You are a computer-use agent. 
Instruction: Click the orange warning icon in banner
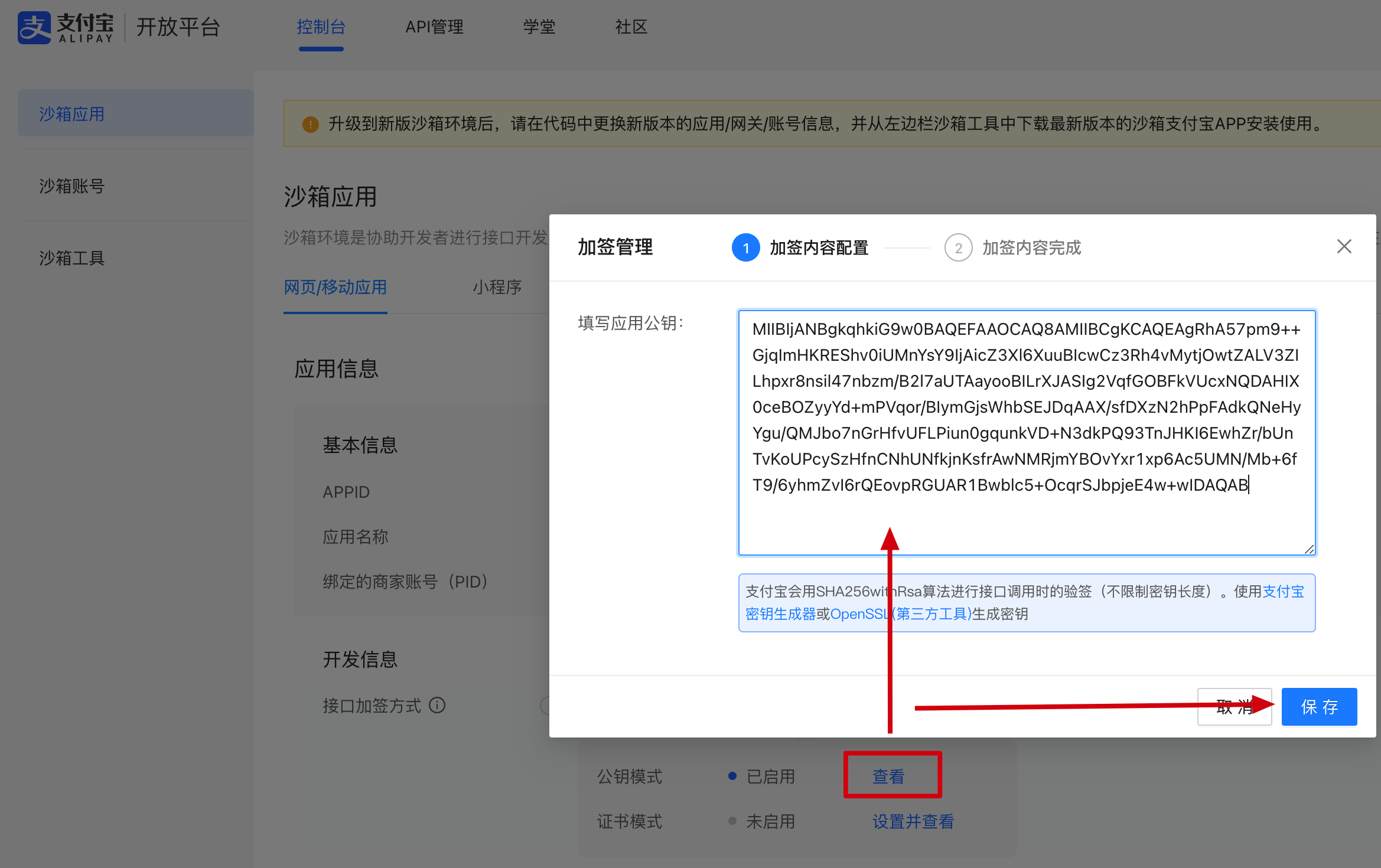pyautogui.click(x=310, y=124)
